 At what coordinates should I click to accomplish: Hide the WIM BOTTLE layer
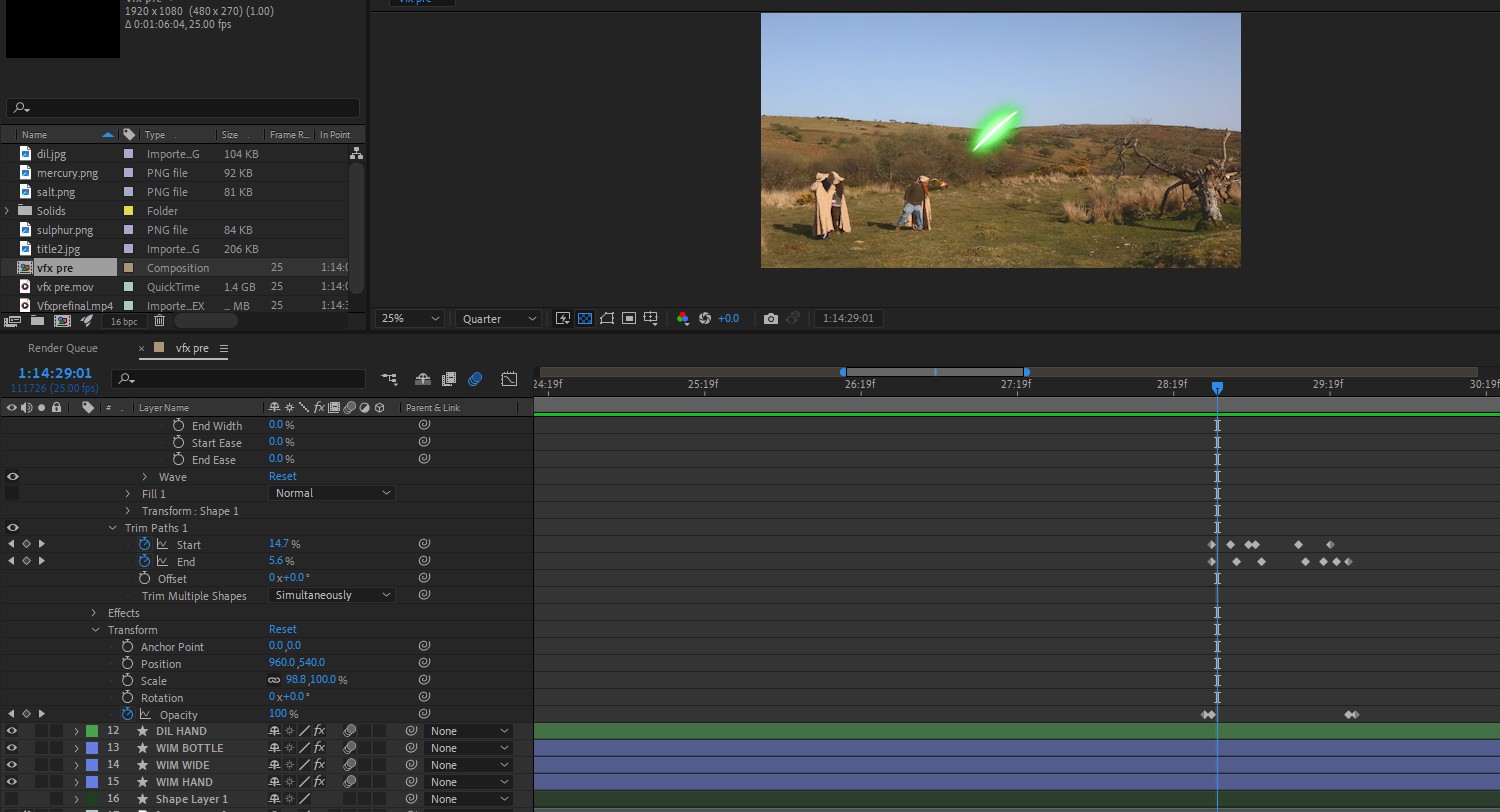click(13, 748)
